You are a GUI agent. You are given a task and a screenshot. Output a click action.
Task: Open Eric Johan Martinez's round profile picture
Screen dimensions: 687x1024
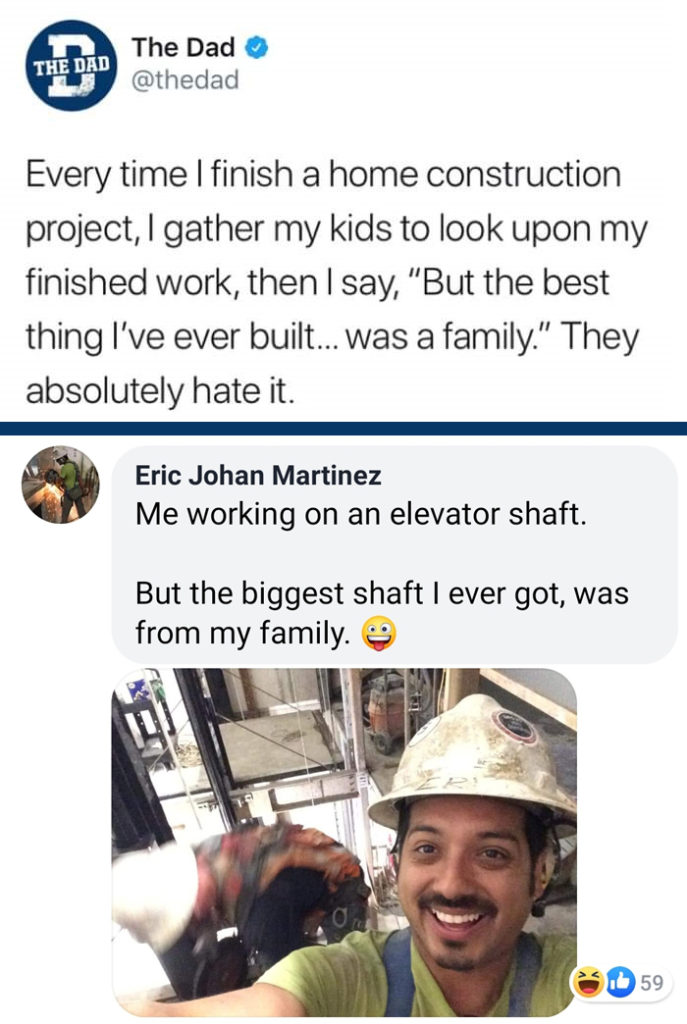click(x=60, y=485)
